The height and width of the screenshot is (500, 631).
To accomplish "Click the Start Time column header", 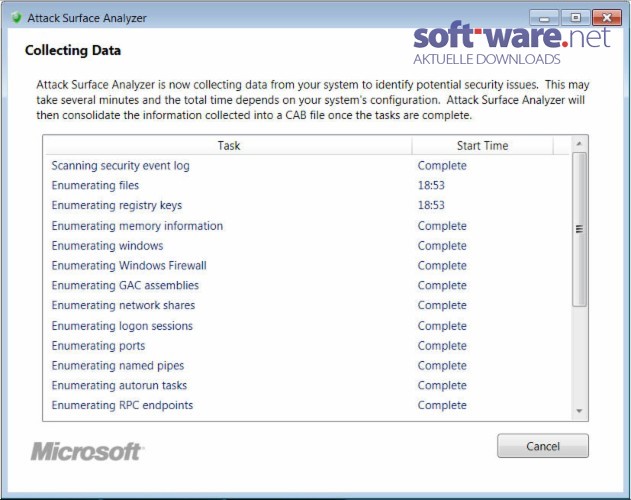I will pyautogui.click(x=482, y=145).
